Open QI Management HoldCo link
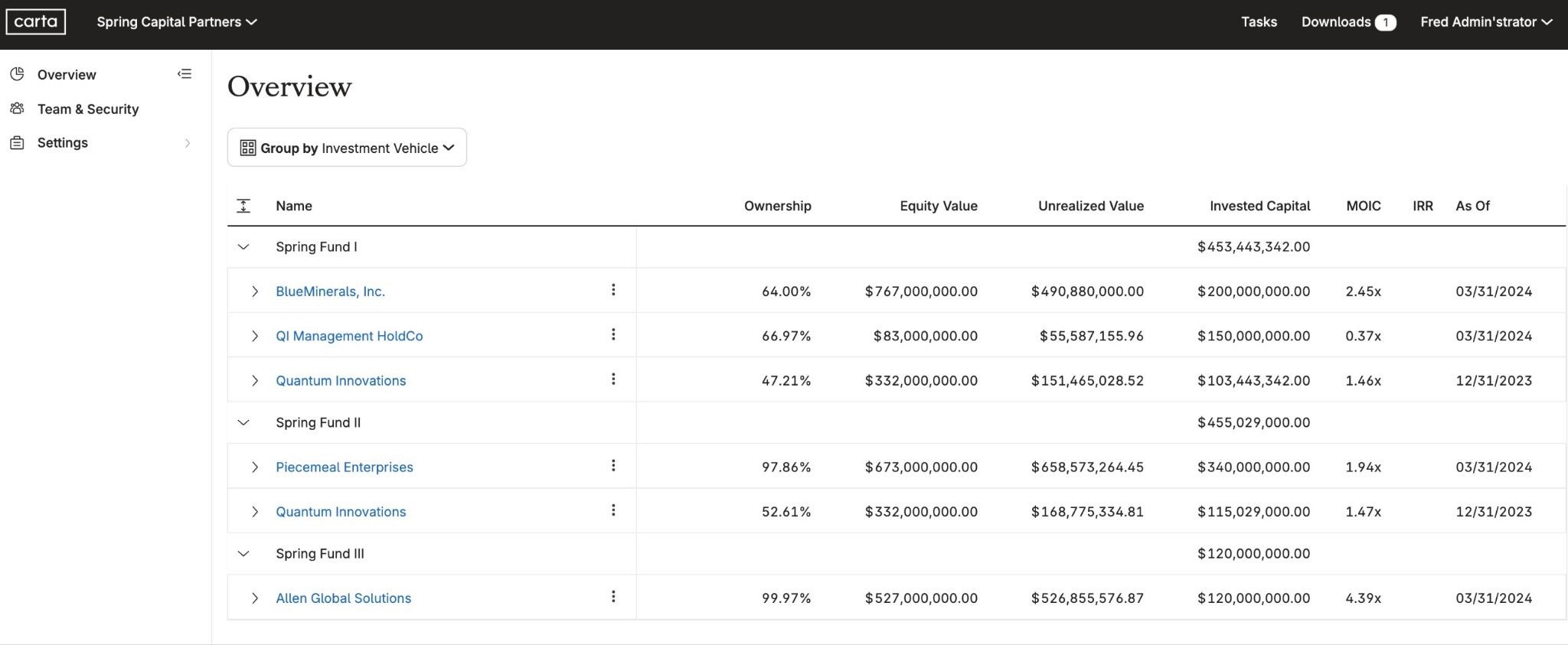The image size is (1568, 645). 349,336
